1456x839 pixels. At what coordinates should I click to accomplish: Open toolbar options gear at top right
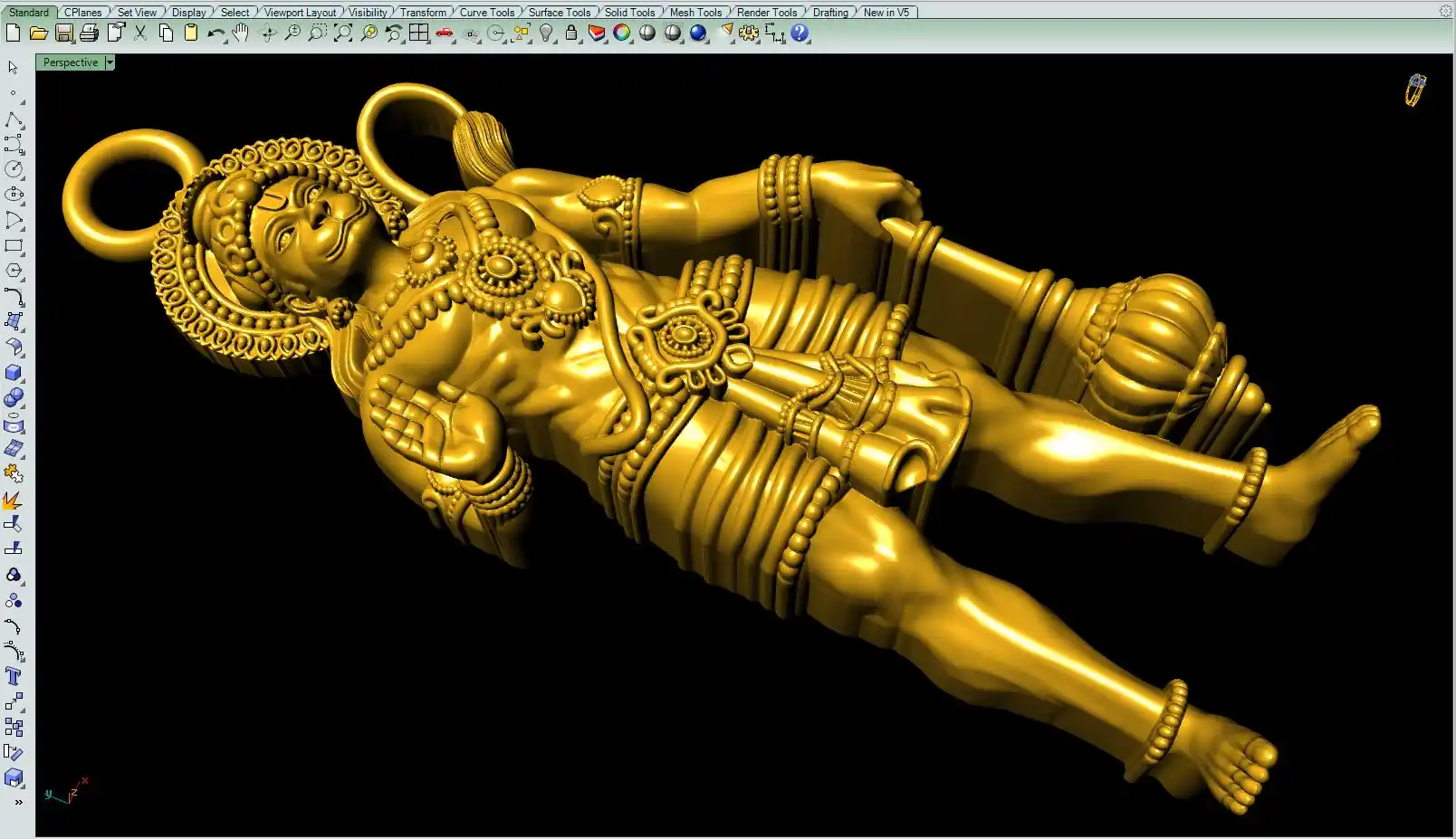1445,12
